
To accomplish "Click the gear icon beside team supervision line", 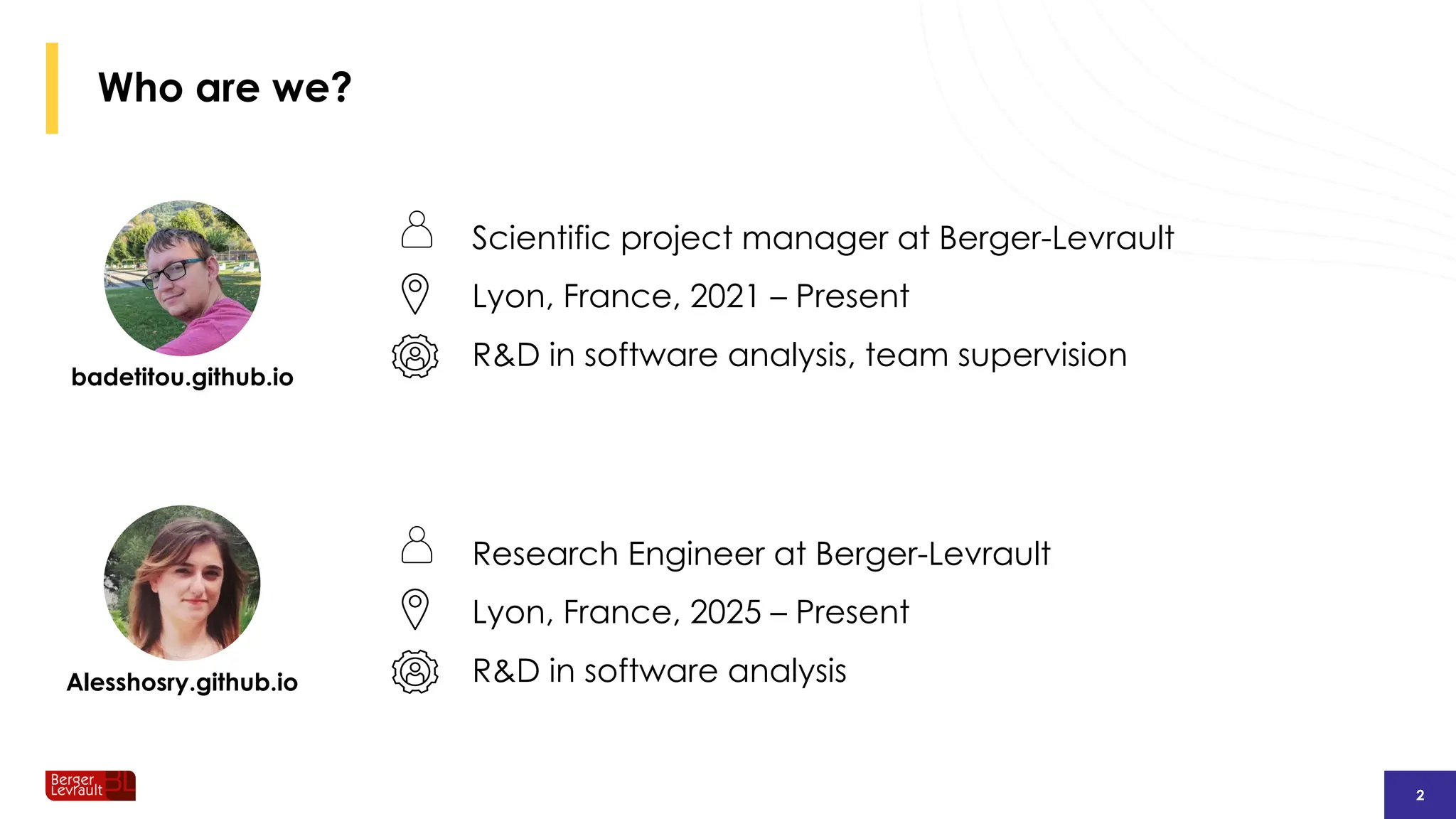I will [415, 355].
